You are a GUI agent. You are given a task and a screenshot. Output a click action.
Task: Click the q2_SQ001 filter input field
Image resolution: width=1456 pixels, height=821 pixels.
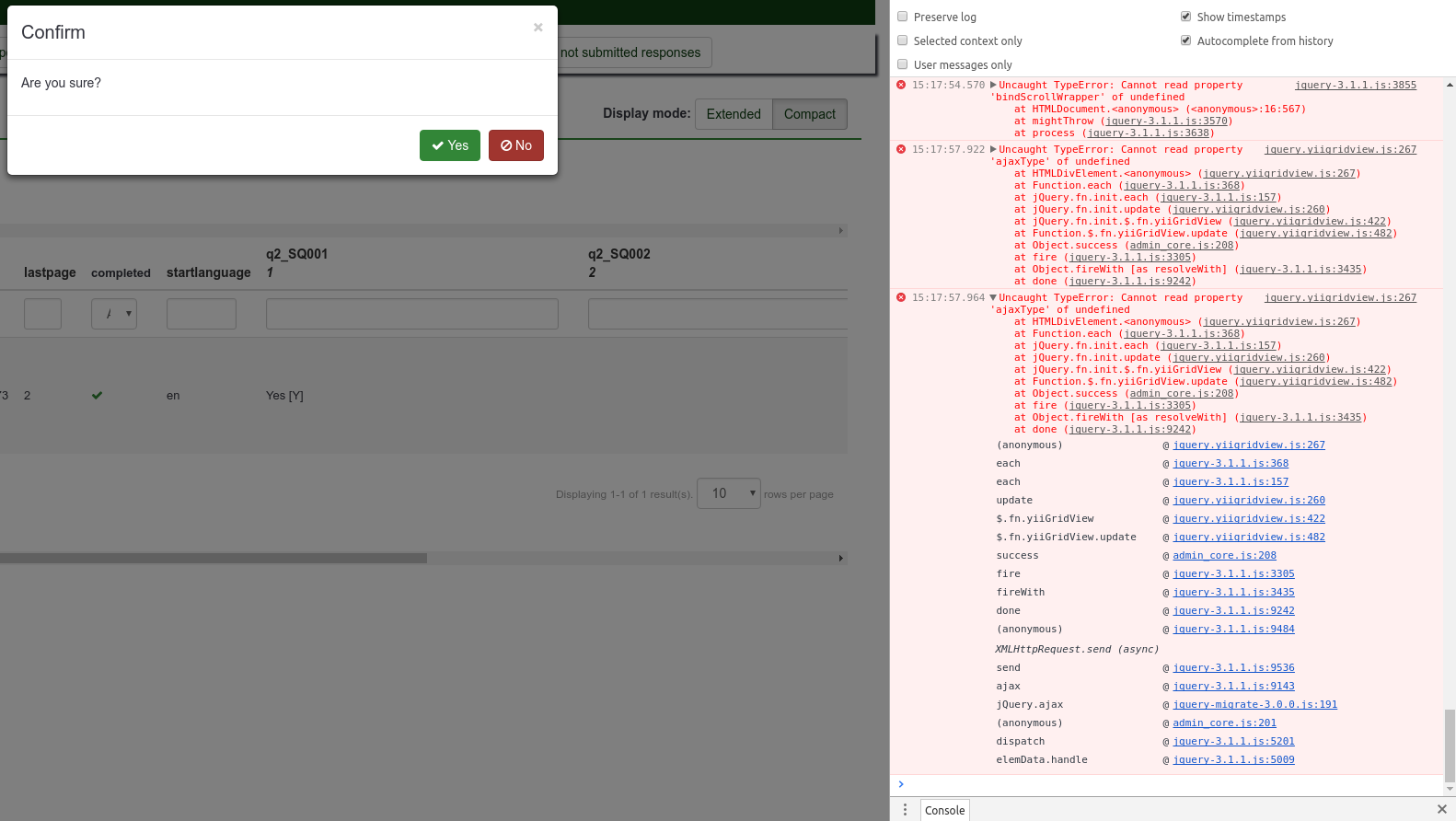pos(411,314)
